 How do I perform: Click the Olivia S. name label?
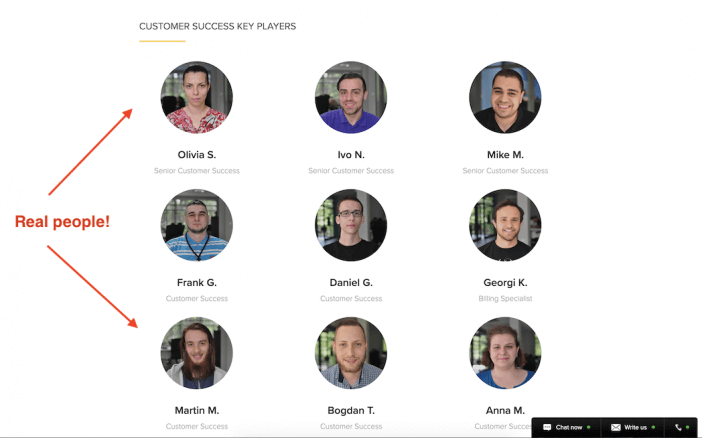point(197,155)
